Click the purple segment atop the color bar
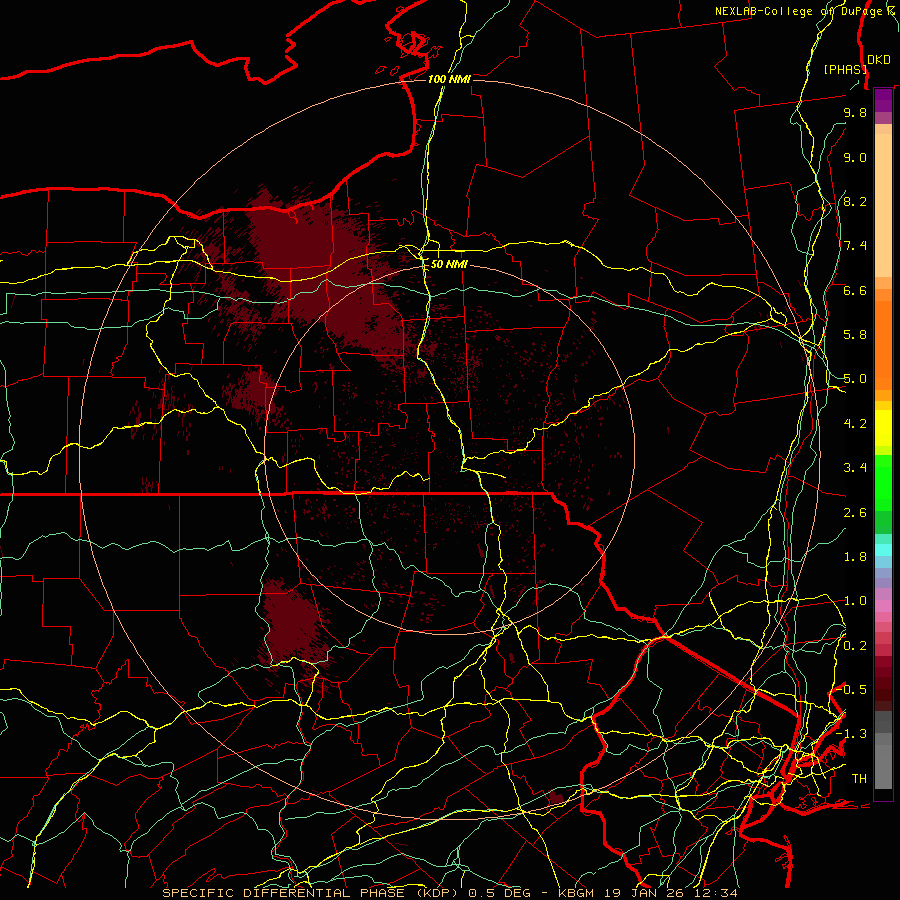This screenshot has width=900, height=900. (883, 101)
